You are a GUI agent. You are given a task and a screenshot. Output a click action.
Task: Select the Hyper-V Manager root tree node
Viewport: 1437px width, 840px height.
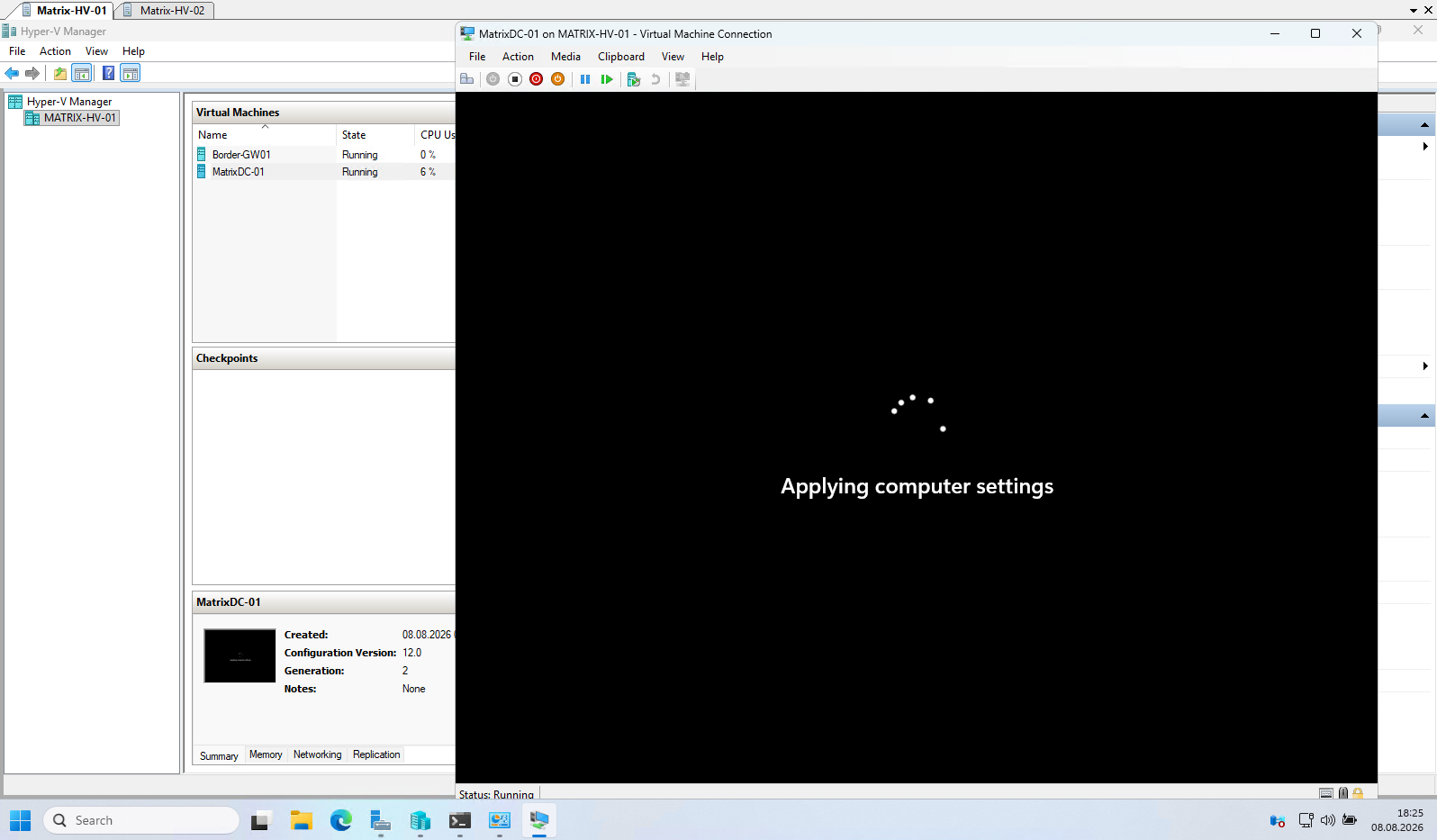(69, 102)
